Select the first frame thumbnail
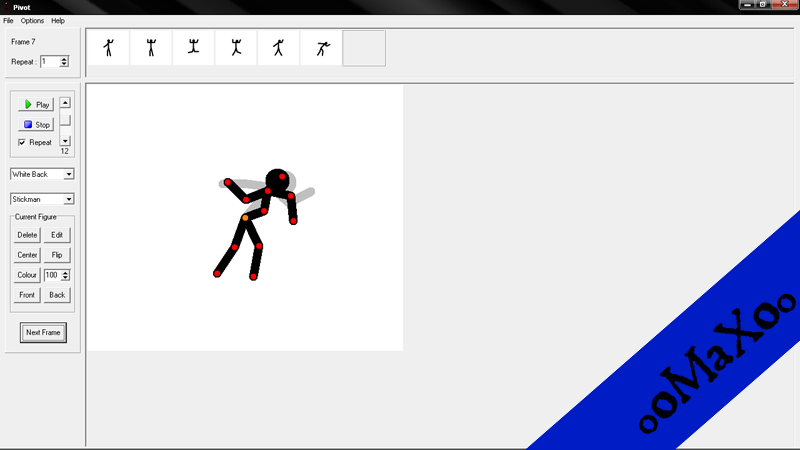Image resolution: width=800 pixels, height=450 pixels. 108,48
